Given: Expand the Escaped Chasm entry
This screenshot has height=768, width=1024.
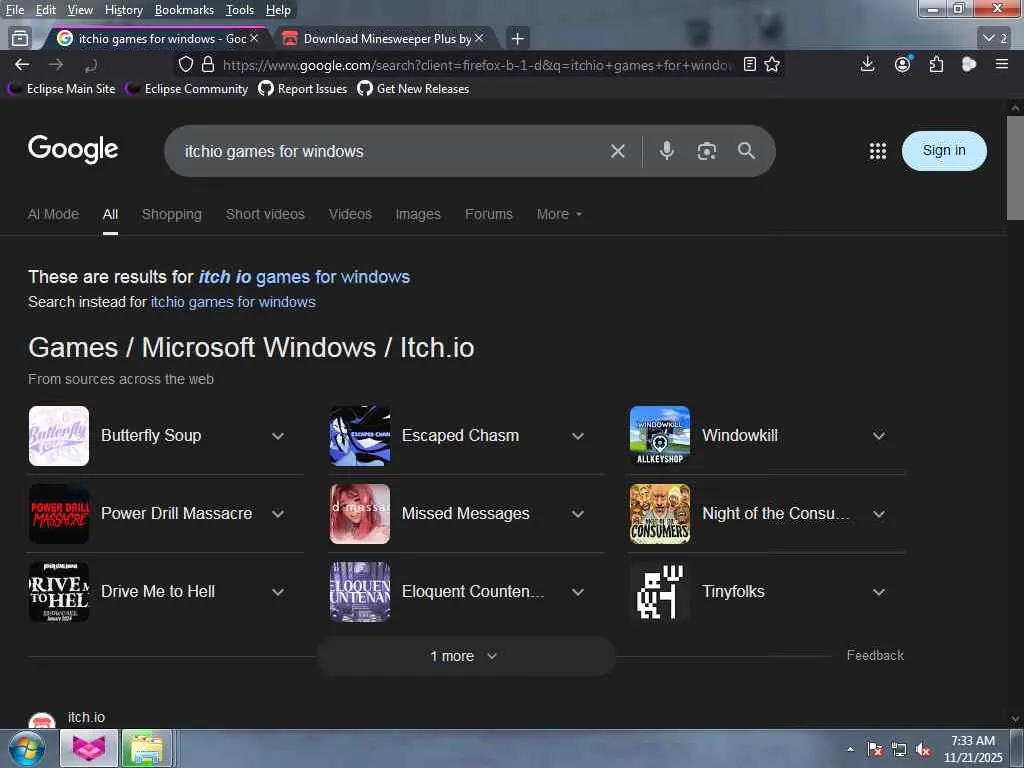Looking at the screenshot, I should pos(578,436).
